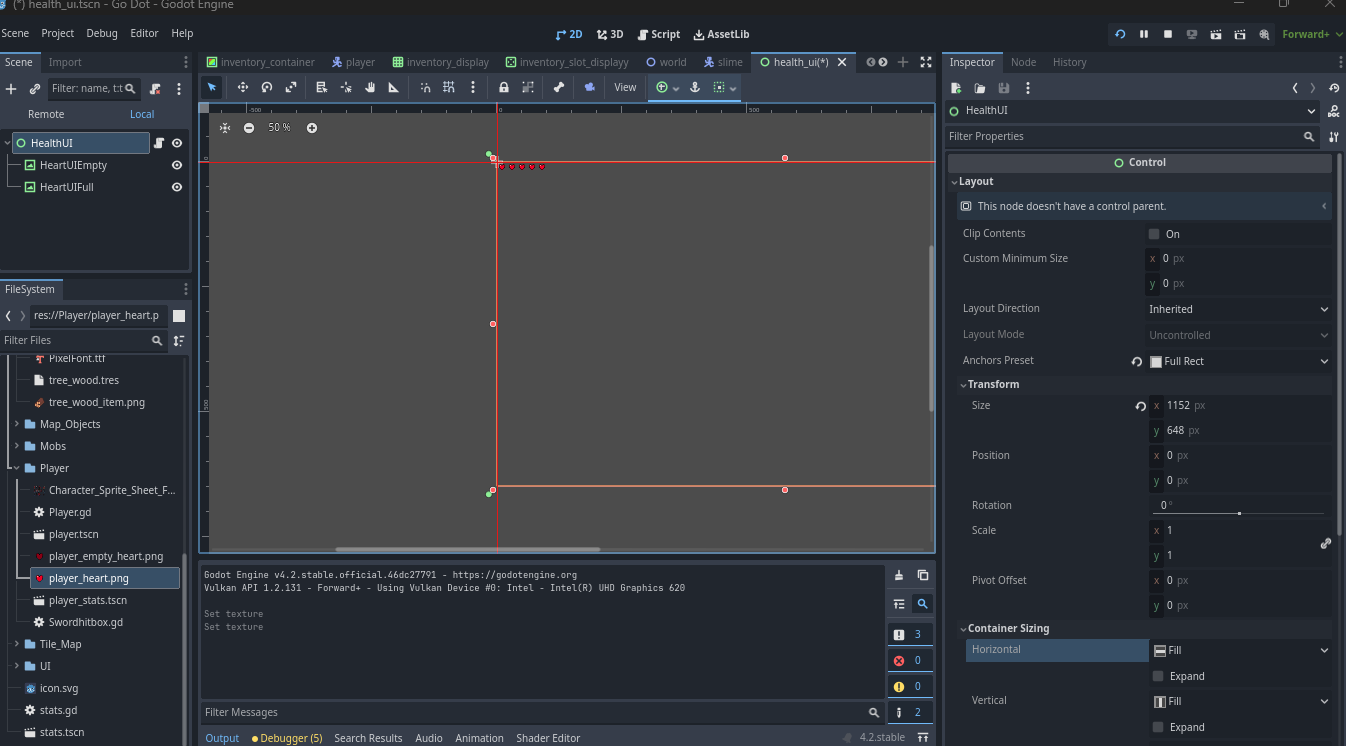Enable the Expand checkbox under Horizontal sizing
Viewport: 1346px width, 746px height.
[x=1157, y=676]
